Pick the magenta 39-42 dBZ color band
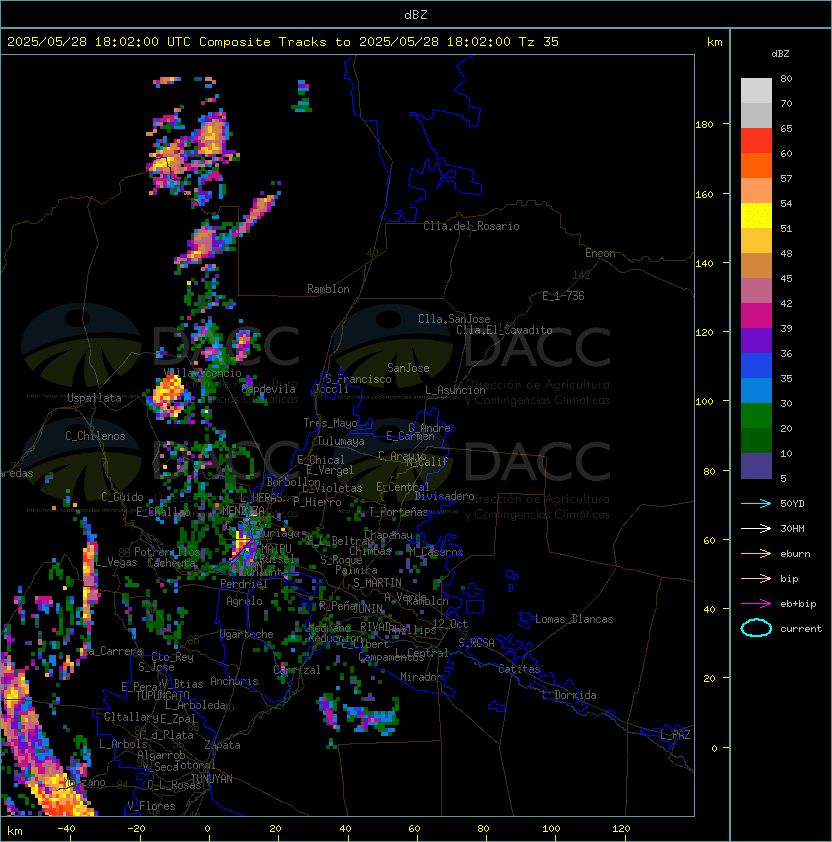 click(756, 316)
